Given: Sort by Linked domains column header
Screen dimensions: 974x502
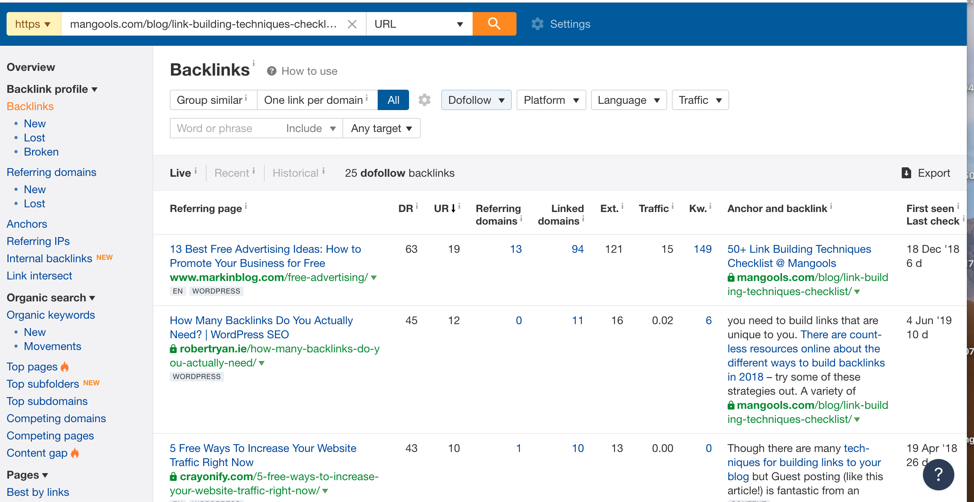Looking at the screenshot, I should tap(561, 214).
